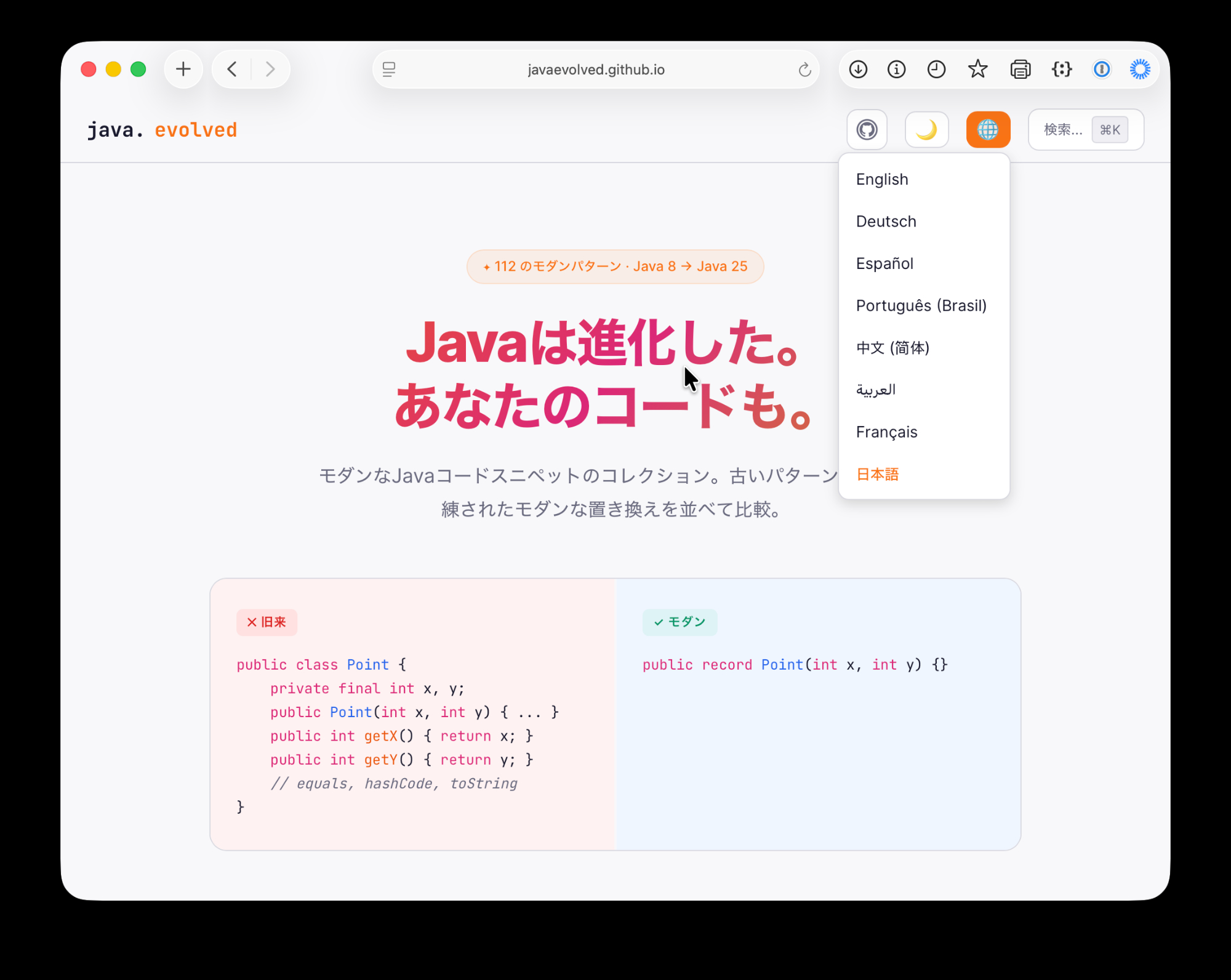The image size is (1231, 980).
Task: Select English from the language menu
Action: pos(882,179)
